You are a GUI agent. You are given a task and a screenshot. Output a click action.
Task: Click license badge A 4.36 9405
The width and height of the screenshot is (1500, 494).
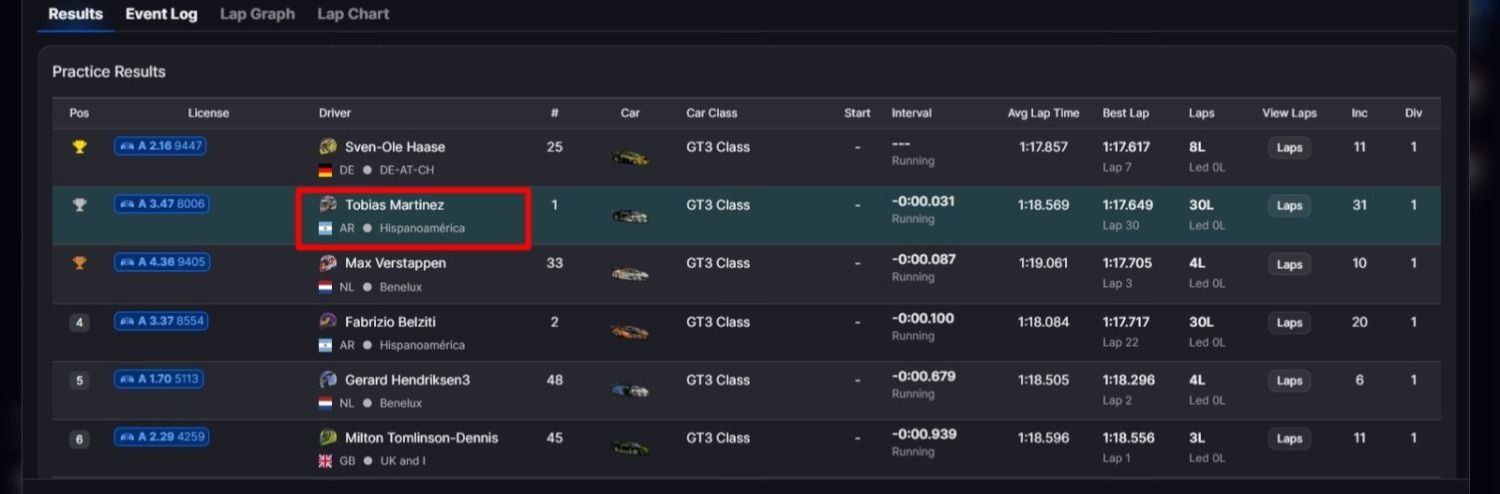pyautogui.click(x=161, y=263)
